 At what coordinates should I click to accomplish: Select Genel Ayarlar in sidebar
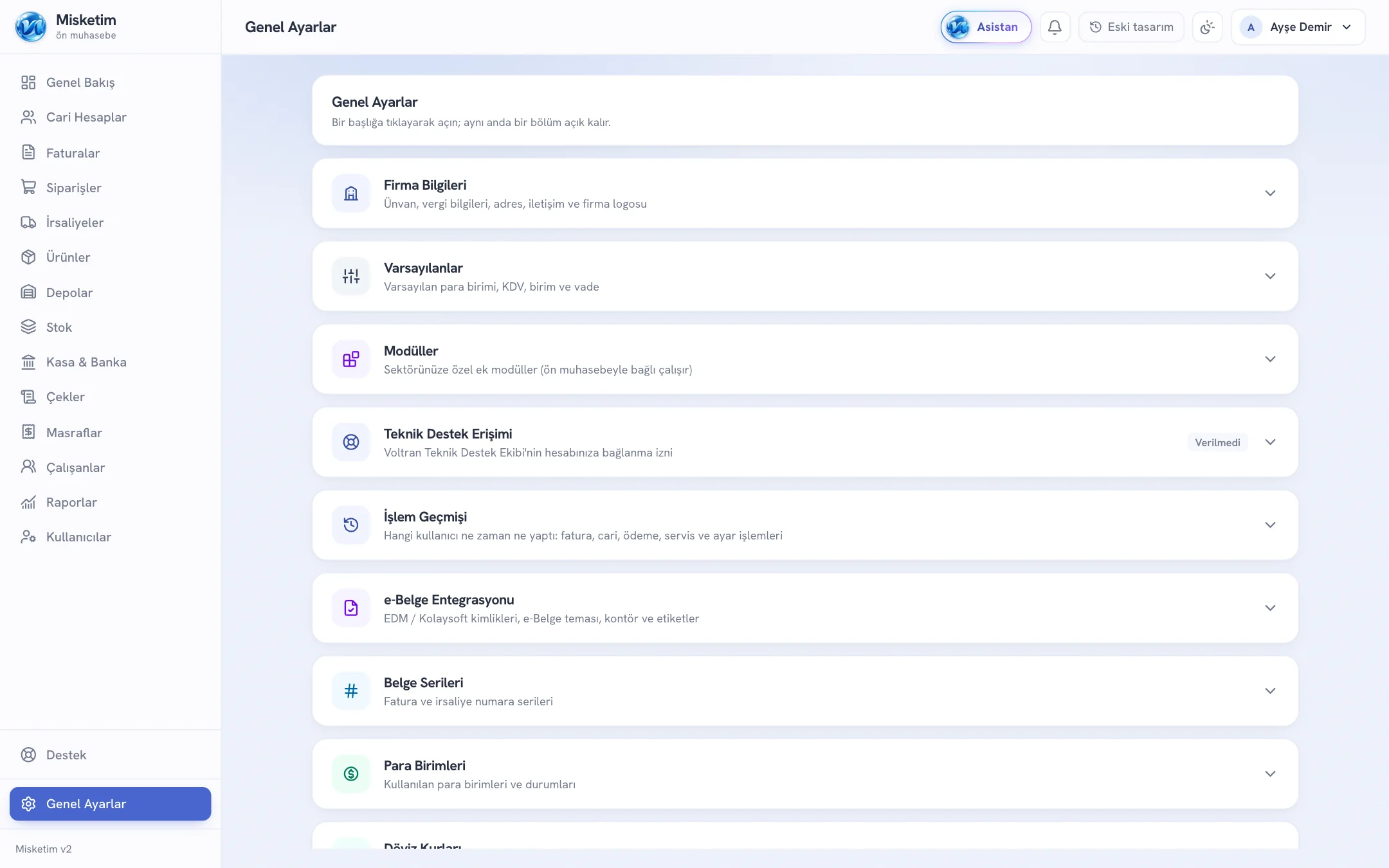[x=111, y=804]
